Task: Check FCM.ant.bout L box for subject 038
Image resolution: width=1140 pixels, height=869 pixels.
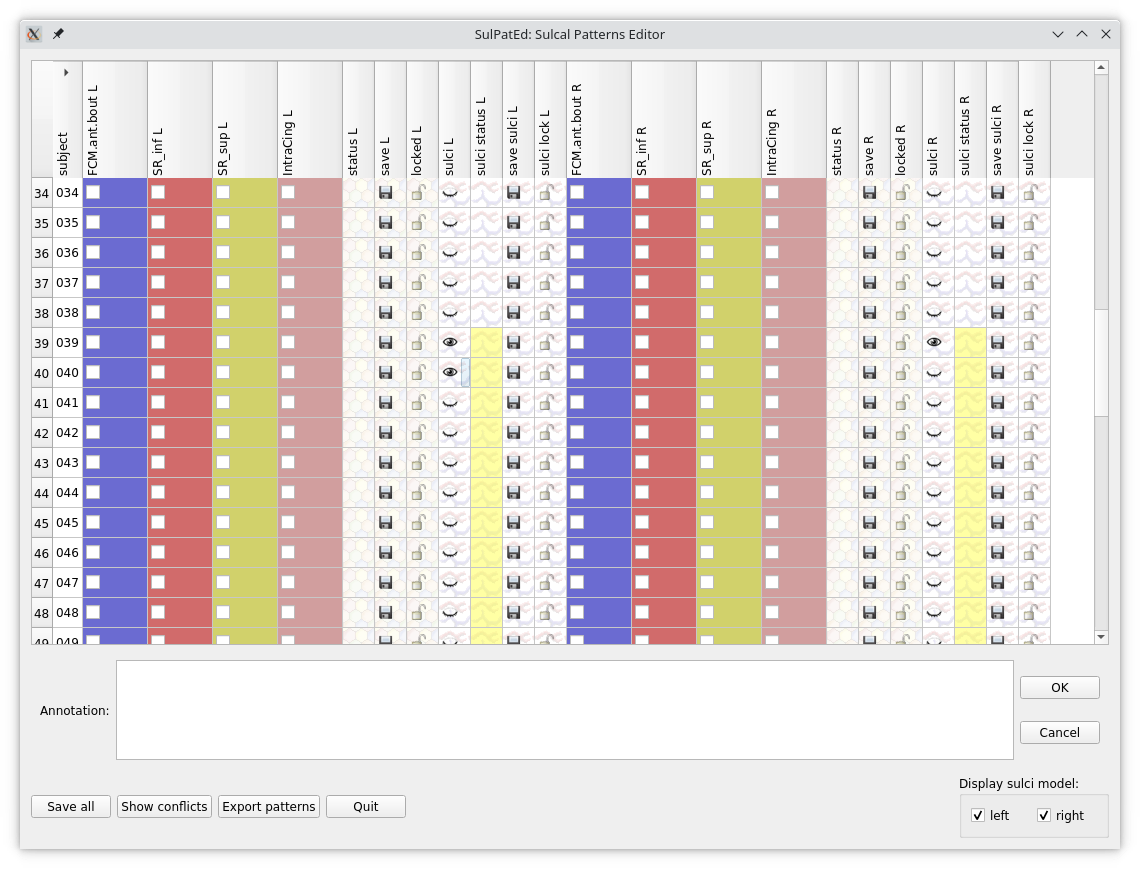Action: [93, 312]
